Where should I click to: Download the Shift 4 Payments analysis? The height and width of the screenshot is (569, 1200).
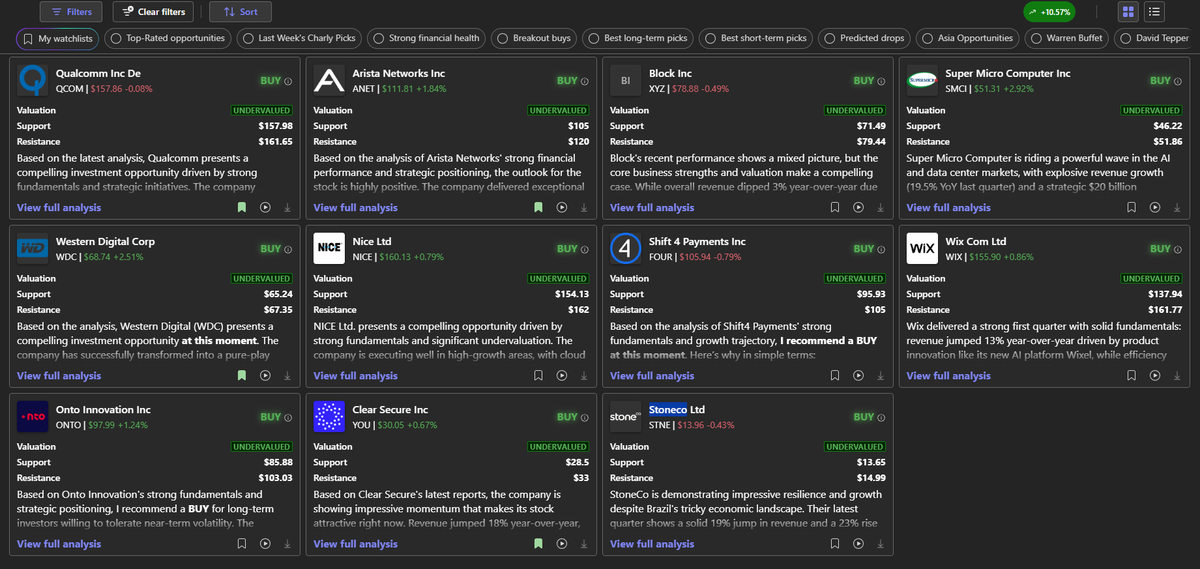[x=880, y=376]
